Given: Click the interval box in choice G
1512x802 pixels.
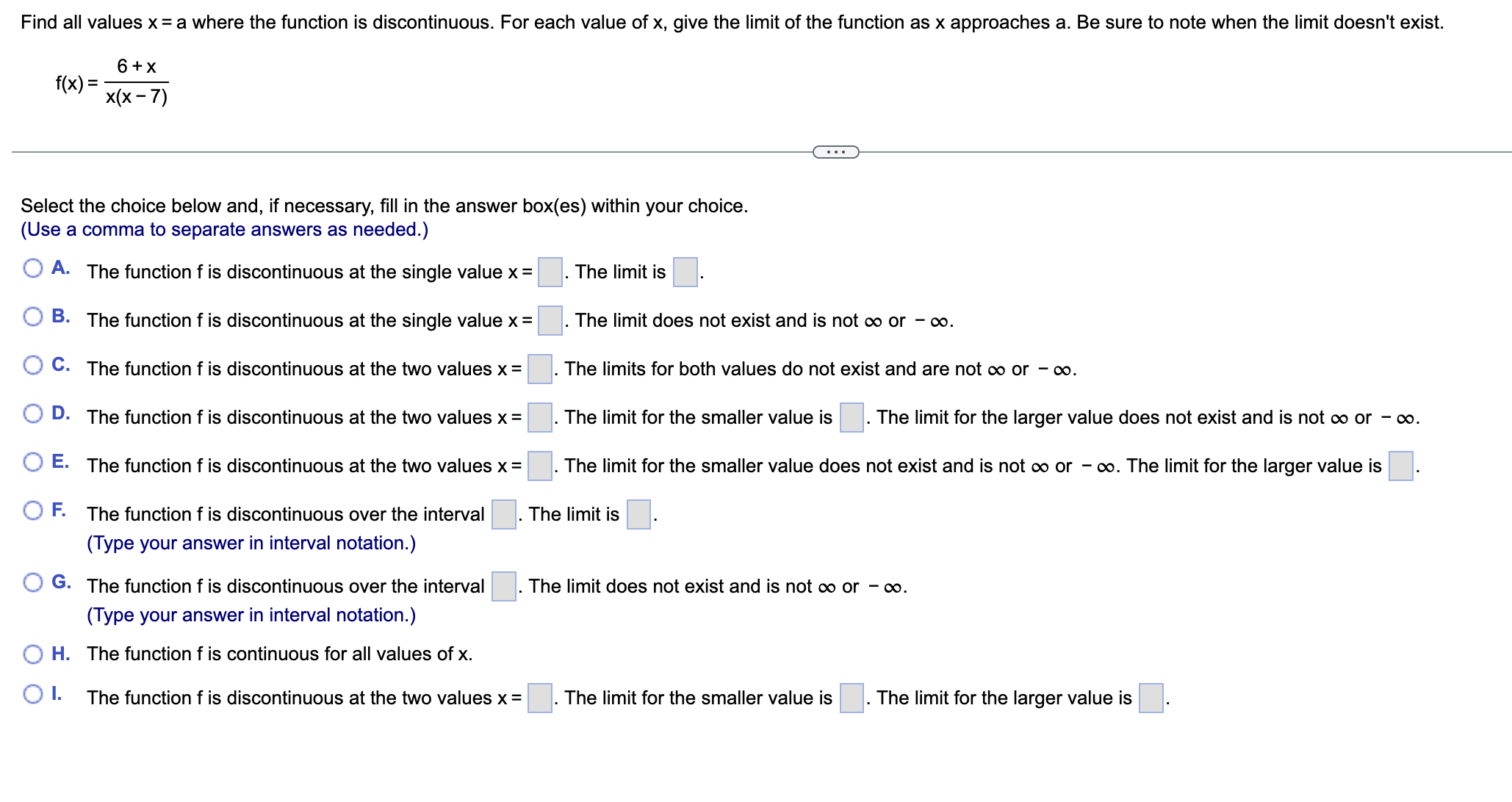Looking at the screenshot, I should [503, 585].
